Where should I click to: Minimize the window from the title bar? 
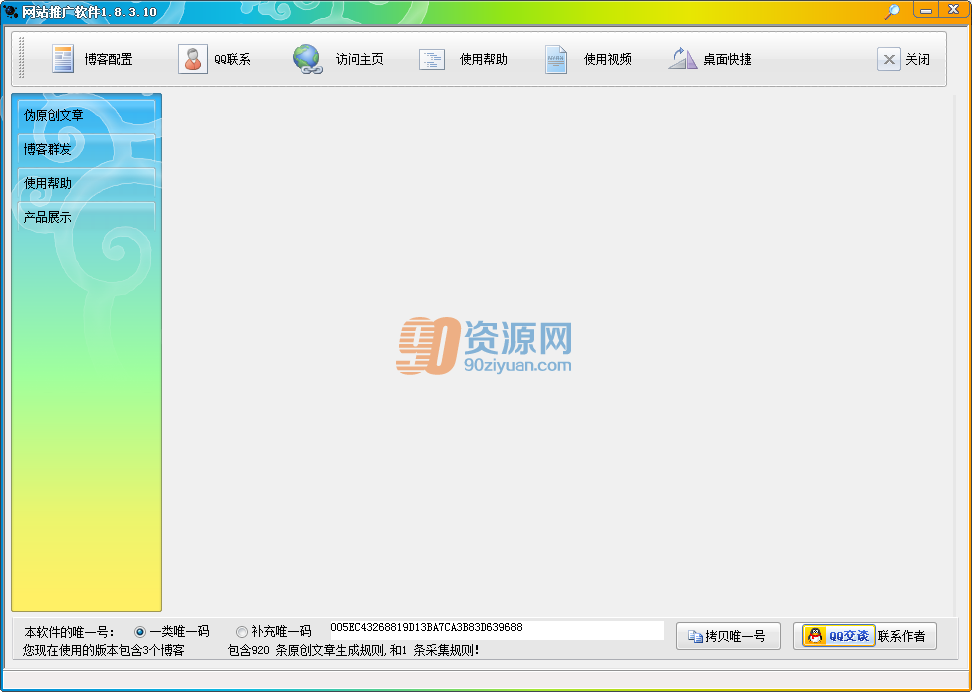[x=926, y=10]
